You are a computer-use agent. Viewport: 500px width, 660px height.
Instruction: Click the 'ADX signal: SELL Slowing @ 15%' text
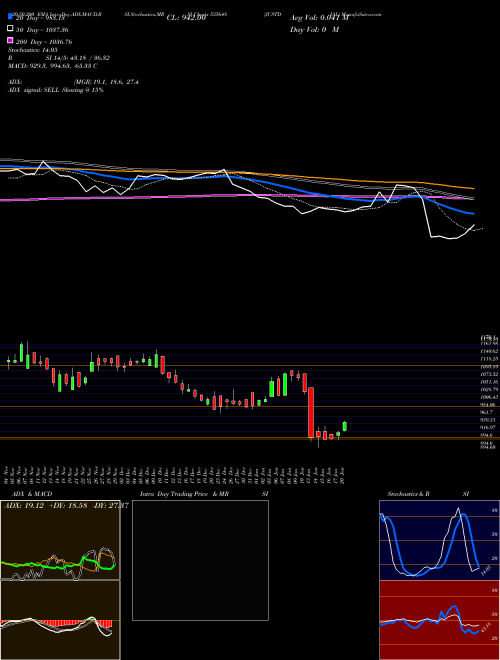[x=56, y=90]
